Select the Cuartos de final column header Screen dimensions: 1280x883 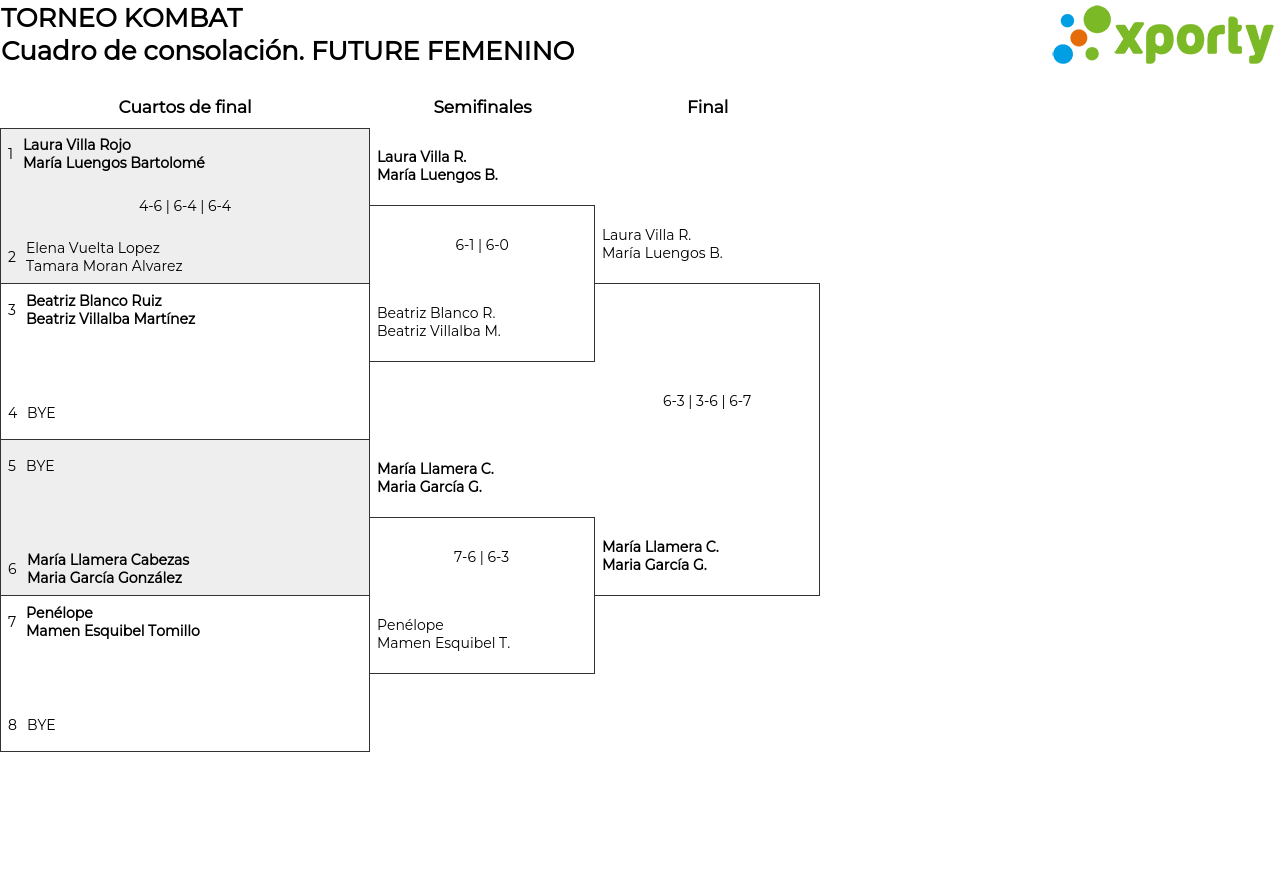click(x=185, y=107)
